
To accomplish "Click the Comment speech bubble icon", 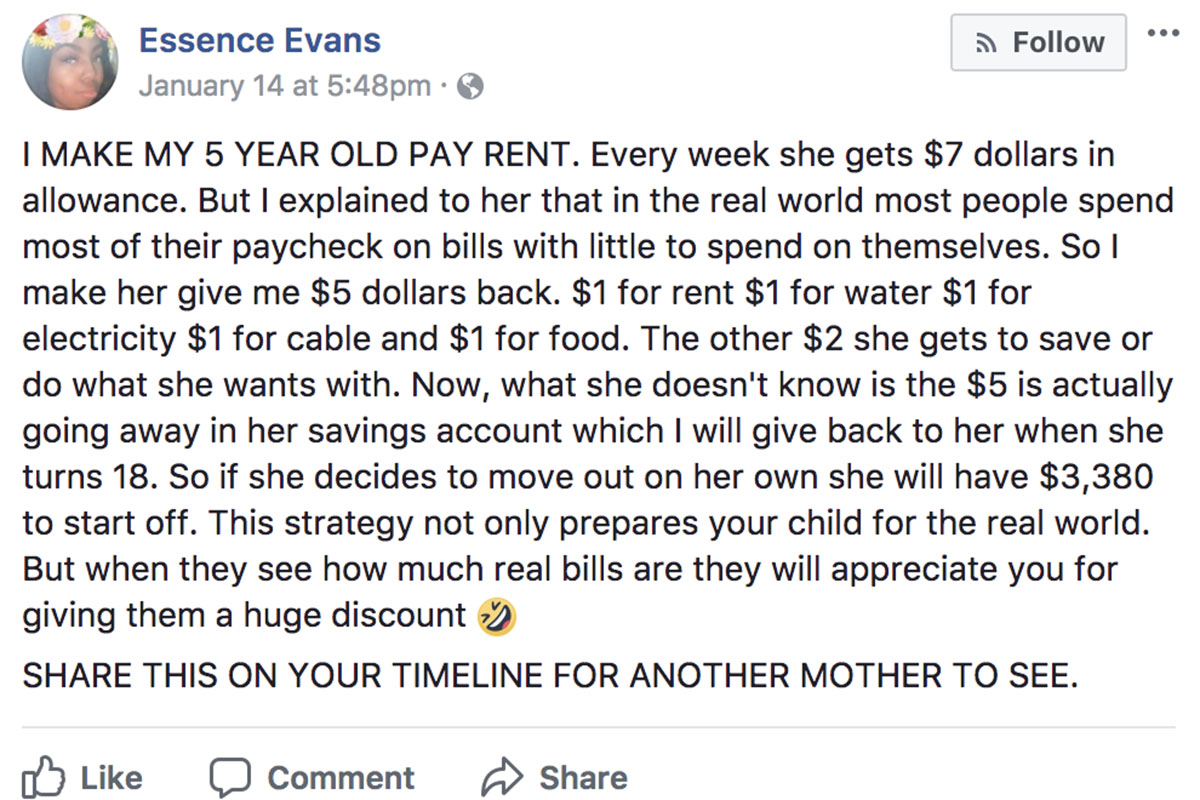I will pos(231,778).
